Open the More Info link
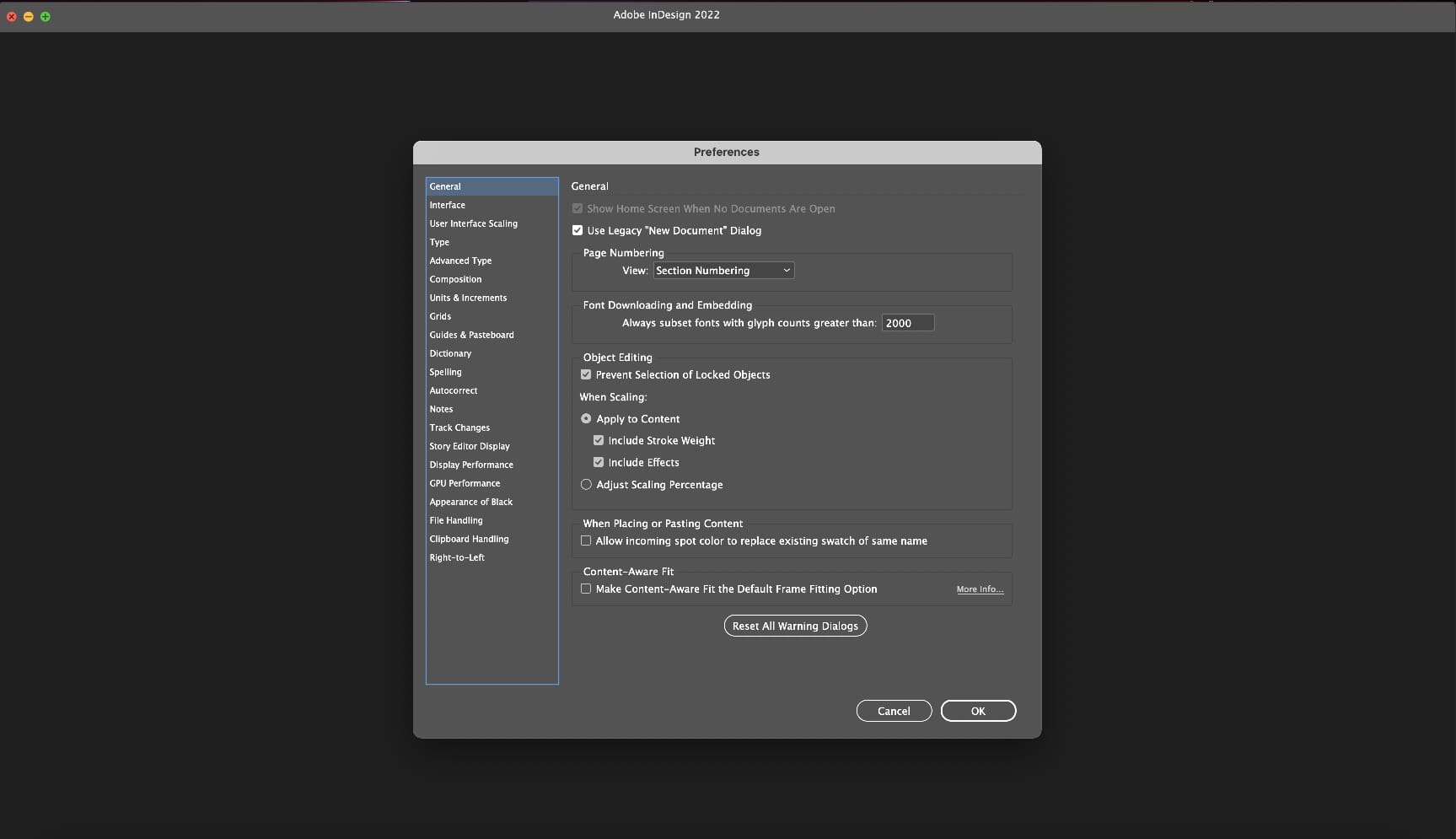The image size is (1456, 839). click(x=980, y=589)
